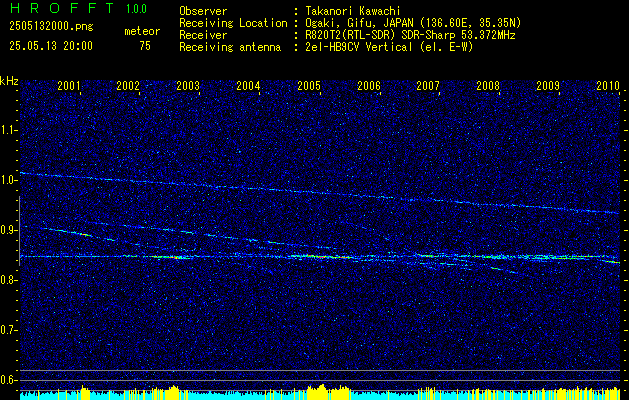Click the 'Receiving Location' label
Screen dimensions: 629x400
tap(233, 23)
